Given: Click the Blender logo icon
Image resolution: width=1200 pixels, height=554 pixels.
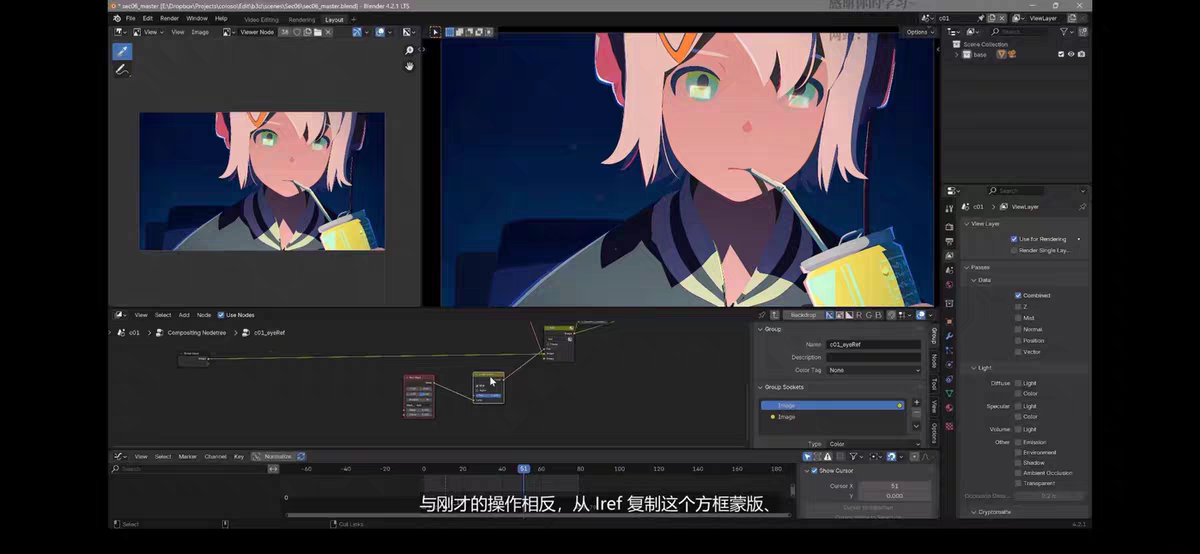Looking at the screenshot, I should tap(117, 18).
